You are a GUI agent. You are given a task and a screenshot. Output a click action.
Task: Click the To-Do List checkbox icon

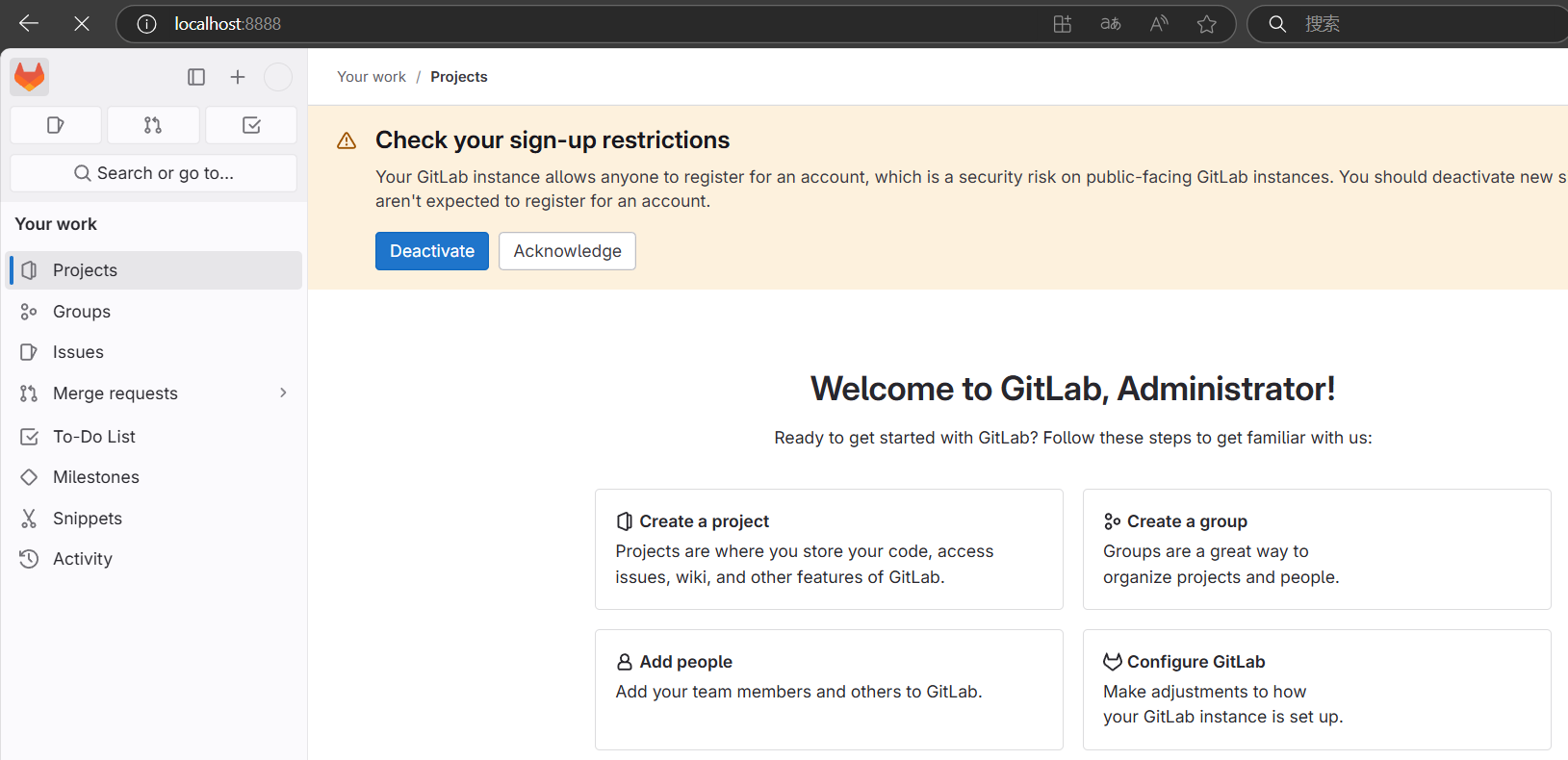point(29,437)
